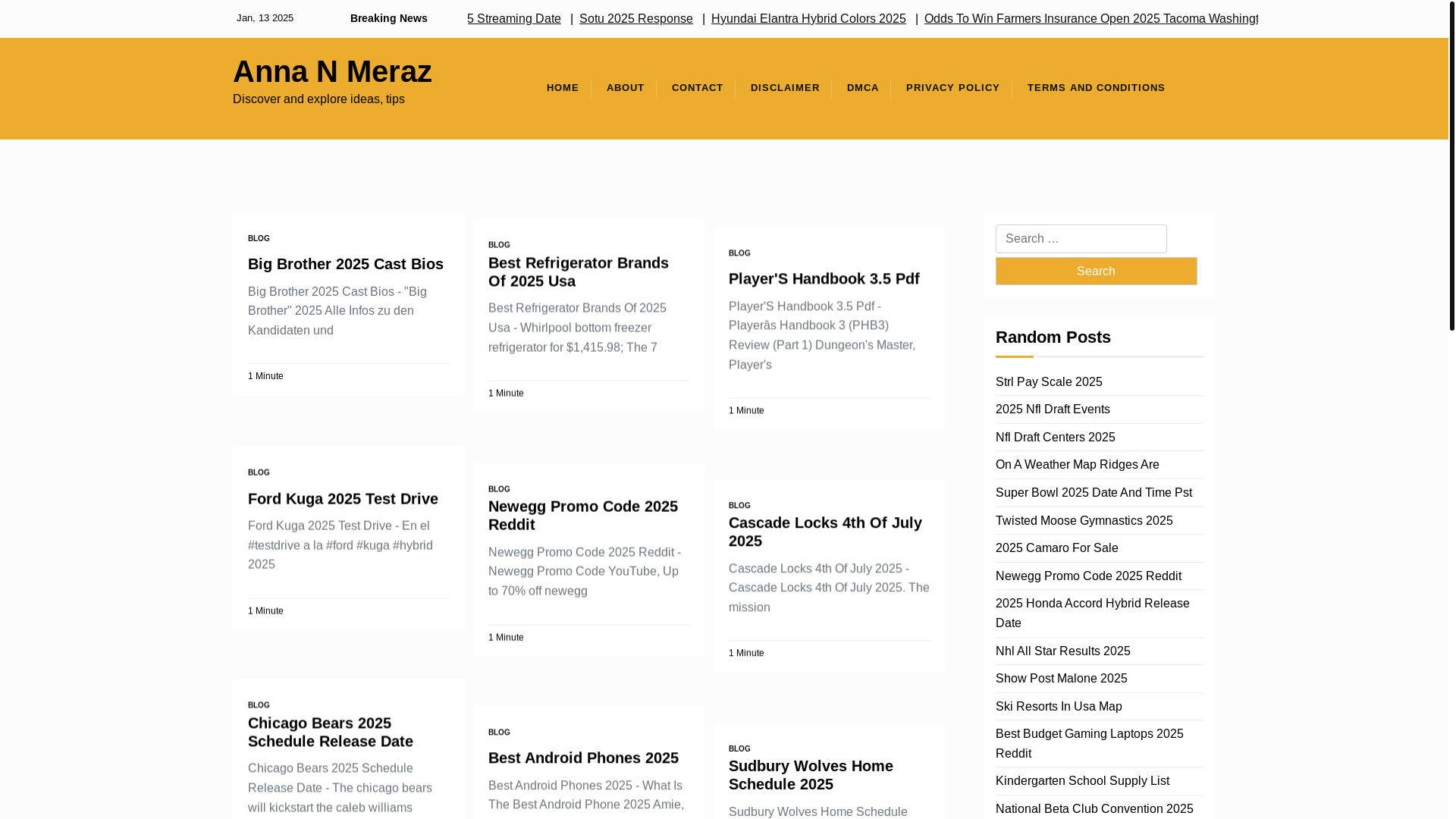The image size is (1456, 819).
Task: Open On A Weather Map Ridges Are
Action: pyautogui.click(x=1077, y=464)
